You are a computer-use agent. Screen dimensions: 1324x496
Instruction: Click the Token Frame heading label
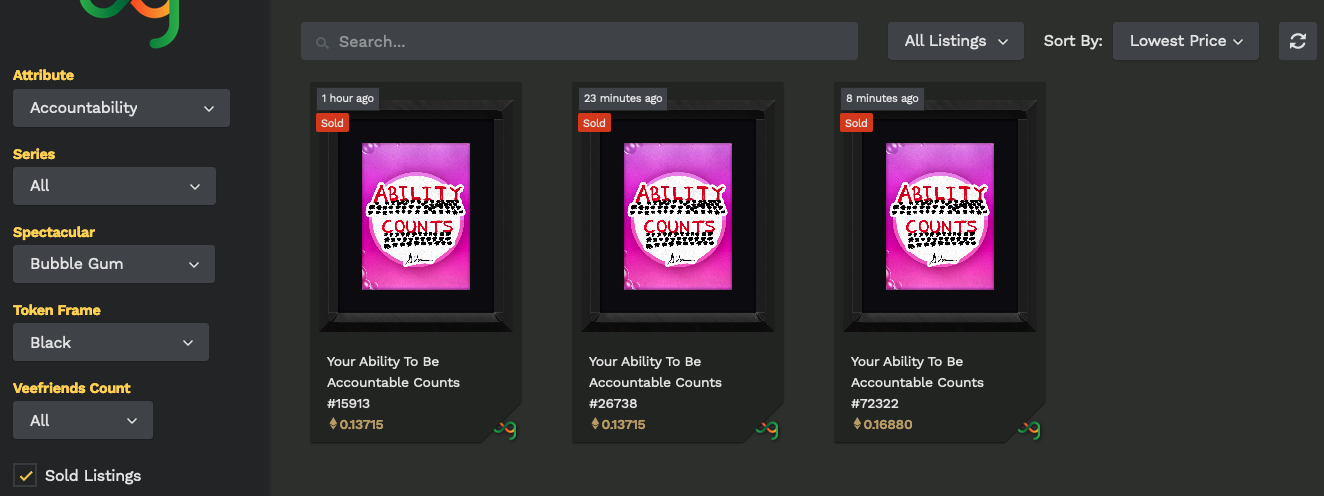[x=57, y=310]
